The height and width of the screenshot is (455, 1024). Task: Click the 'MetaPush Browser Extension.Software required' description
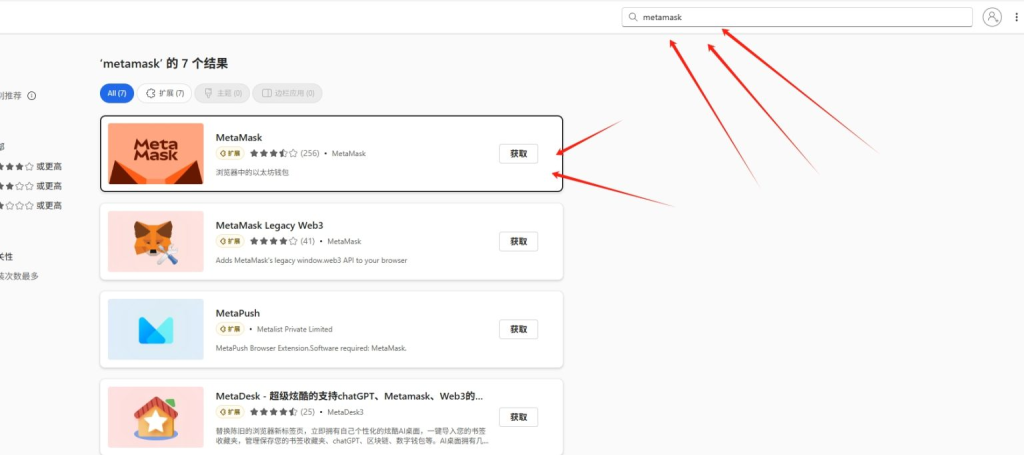coord(311,349)
